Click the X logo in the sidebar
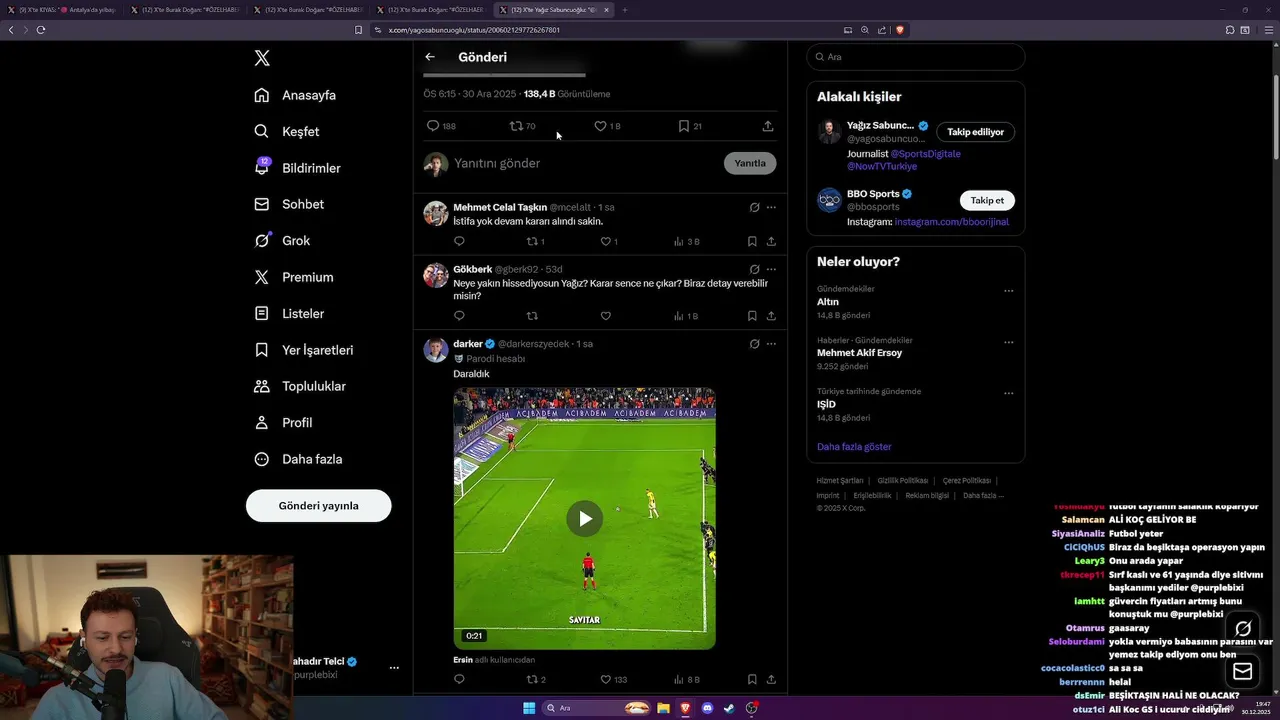 click(x=262, y=58)
